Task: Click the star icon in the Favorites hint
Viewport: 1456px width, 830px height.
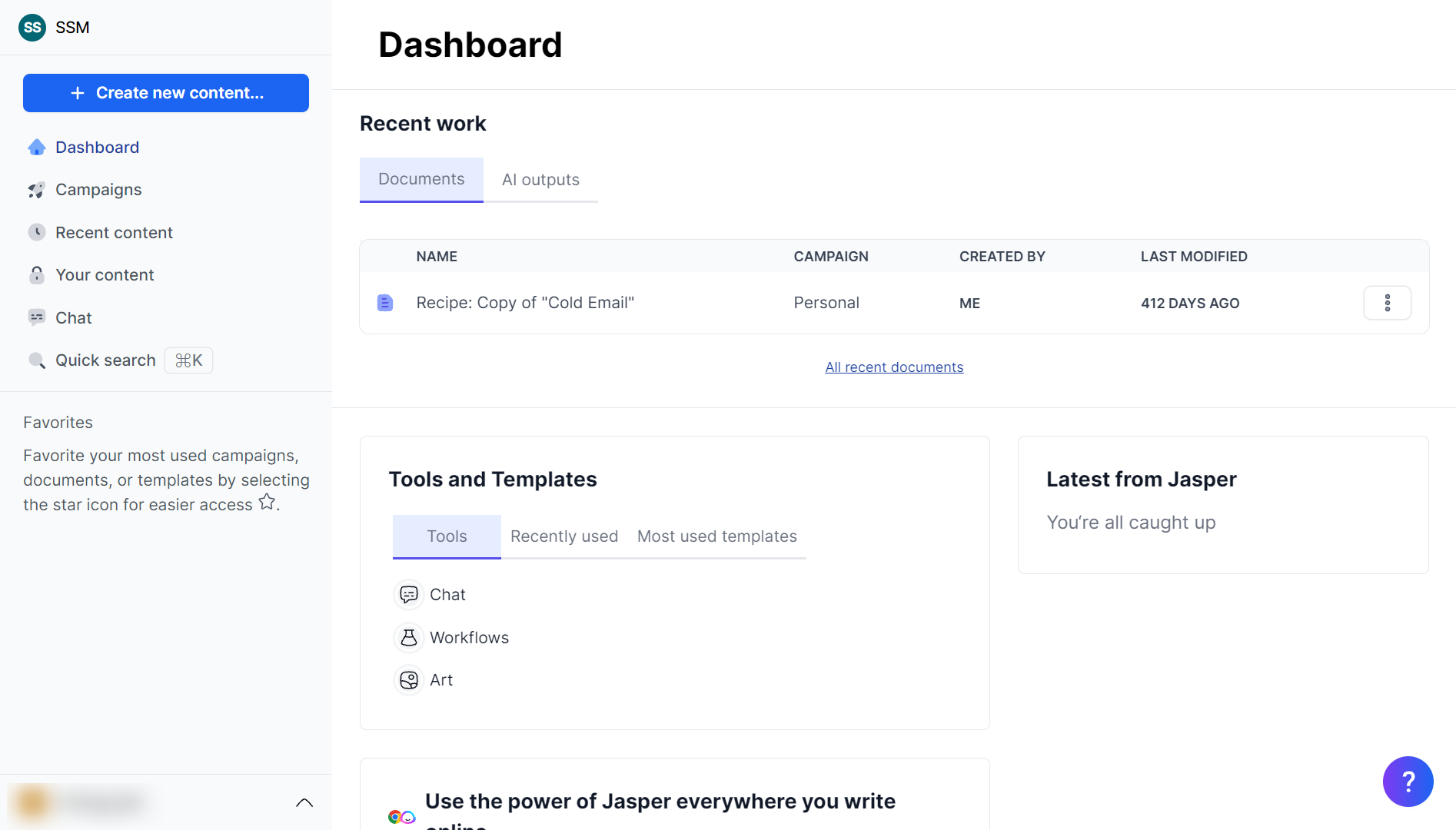Action: (x=267, y=503)
